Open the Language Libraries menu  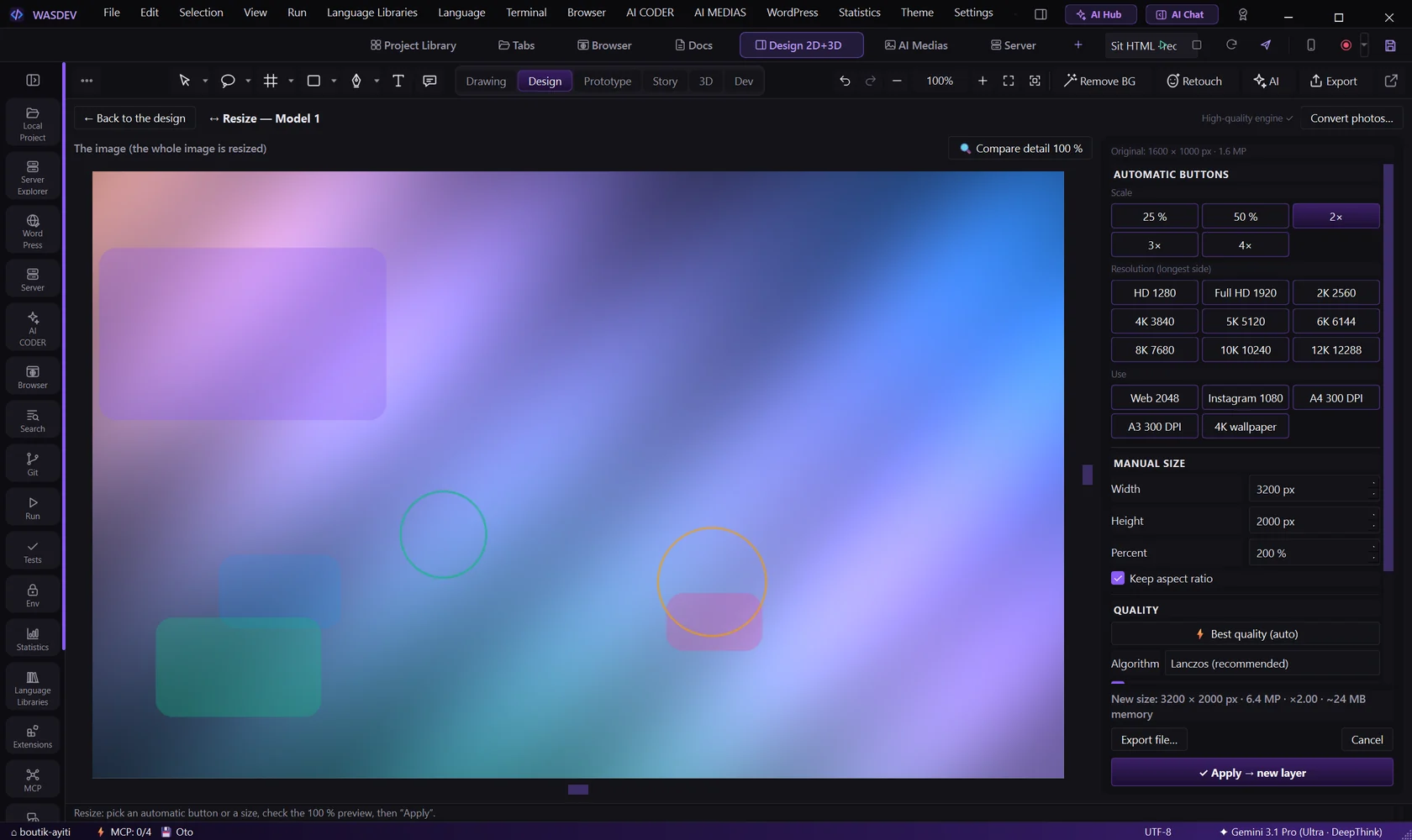coord(372,13)
